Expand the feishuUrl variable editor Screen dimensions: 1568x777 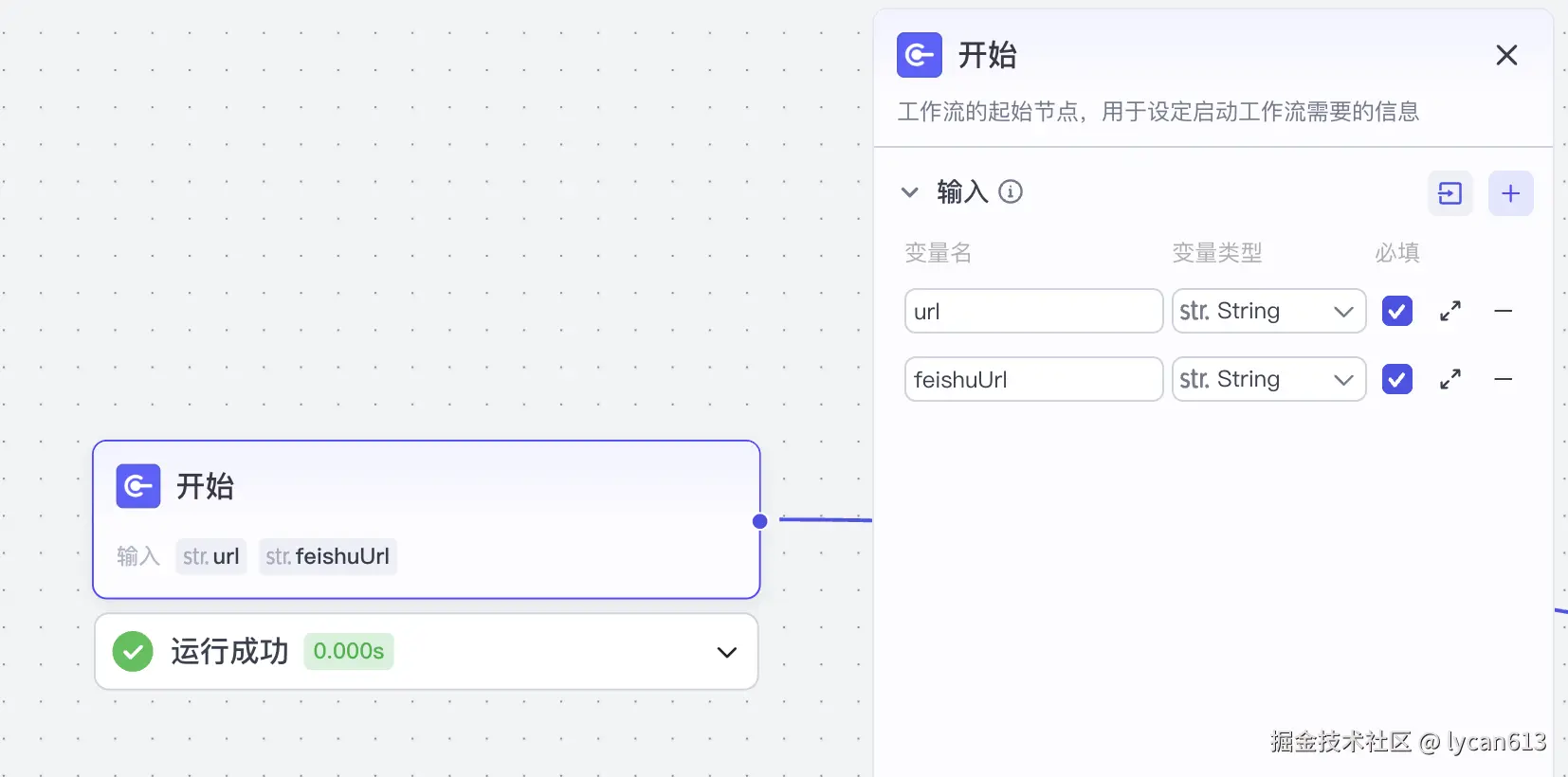[x=1449, y=379]
